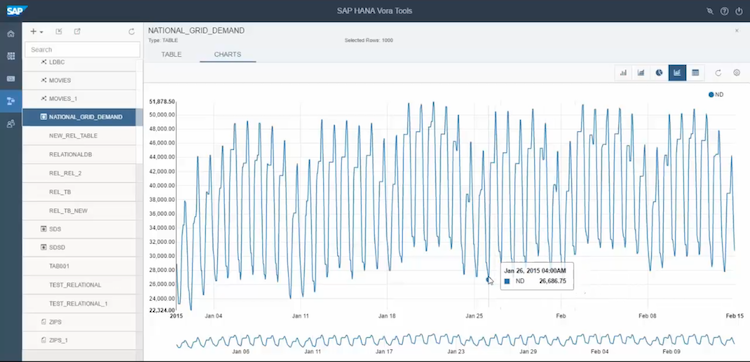Viewport: 750px width, 362px height.
Task: Click the export icon in catalog toolbar
Action: tap(77, 32)
